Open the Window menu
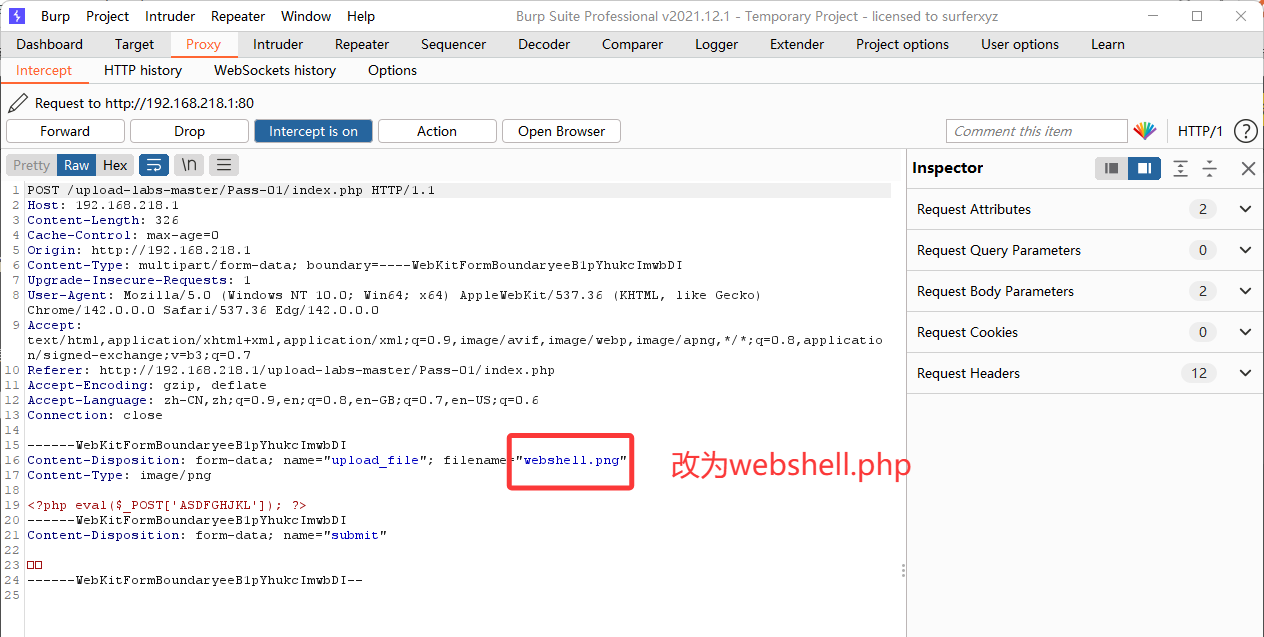 [306, 16]
